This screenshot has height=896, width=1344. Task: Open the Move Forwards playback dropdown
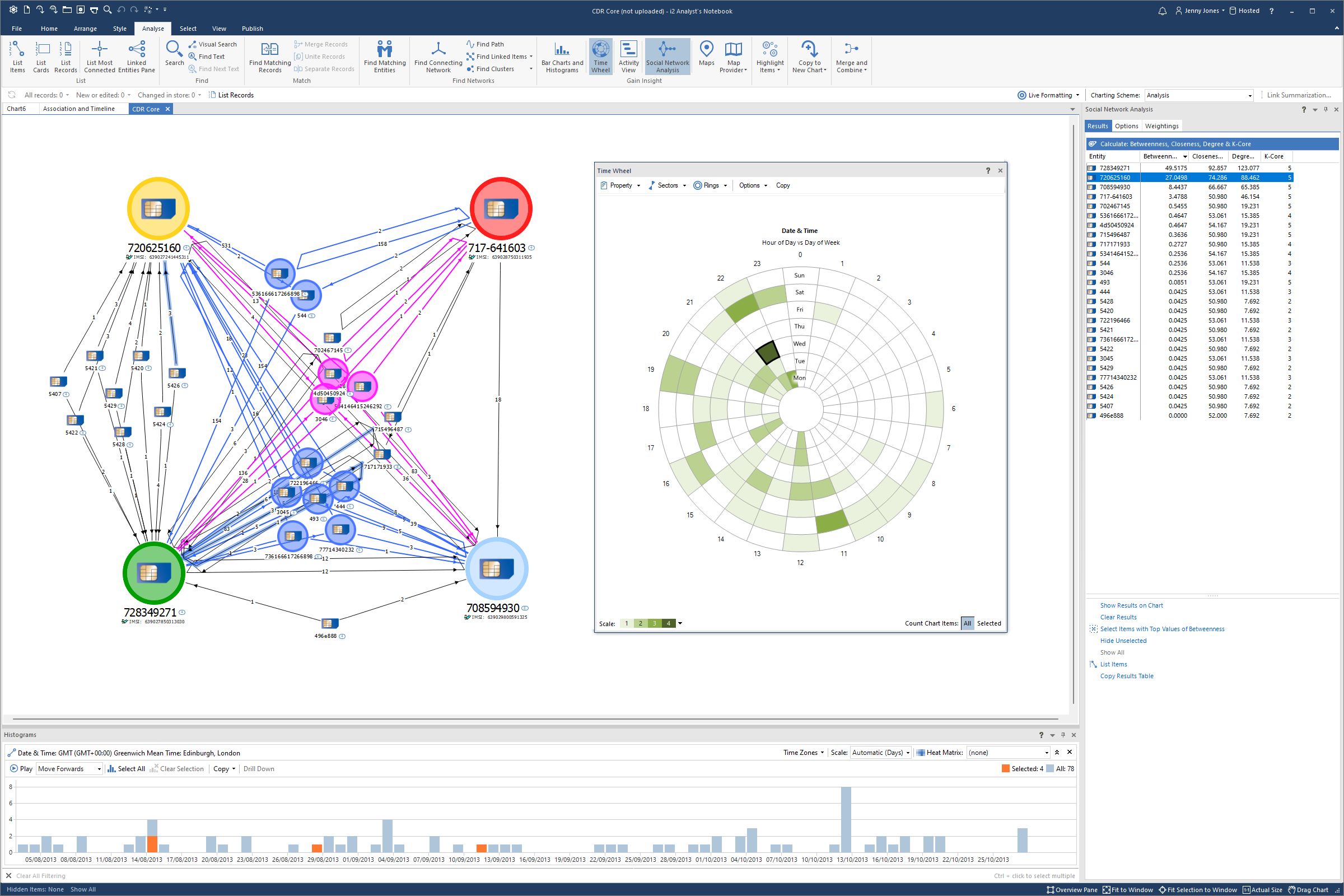pyautogui.click(x=68, y=768)
